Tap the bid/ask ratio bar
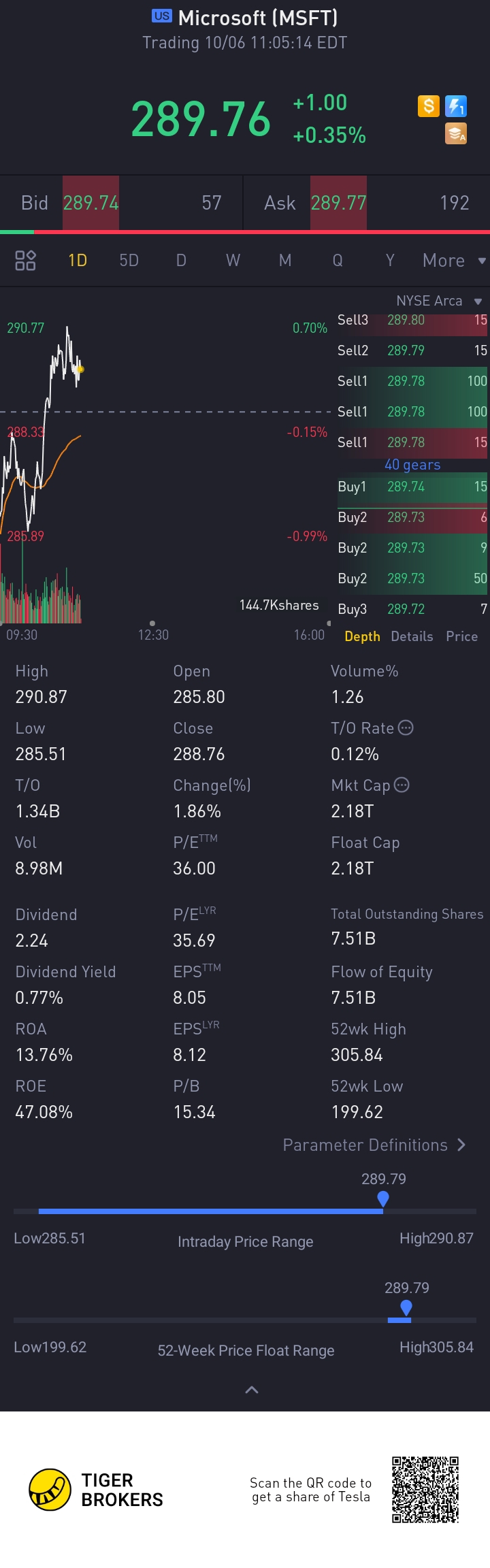The image size is (490, 1568). point(245,232)
